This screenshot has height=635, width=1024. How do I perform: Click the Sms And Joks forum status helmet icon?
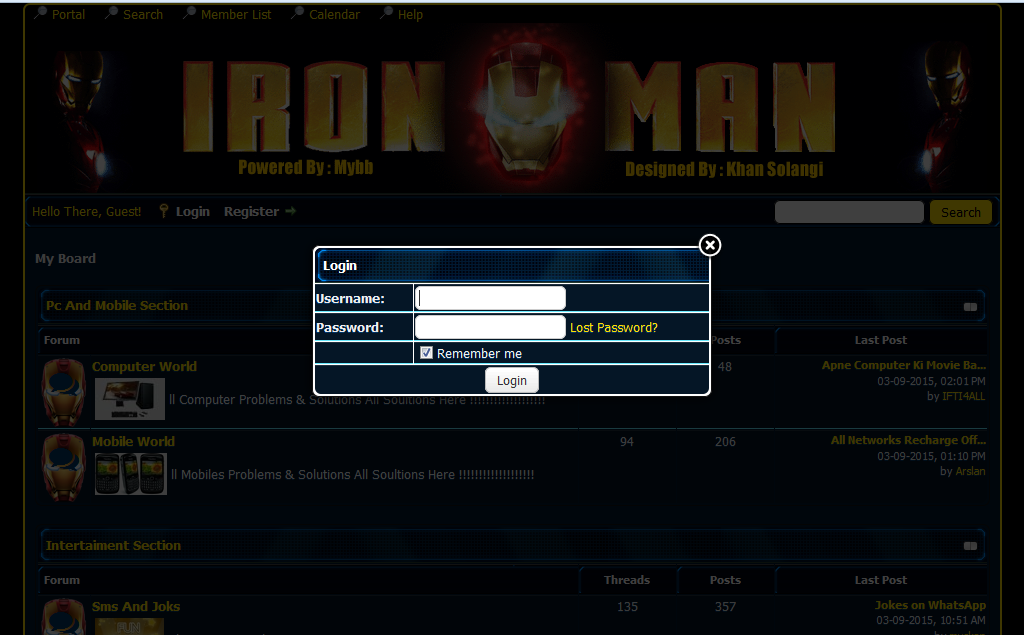pyautogui.click(x=63, y=617)
